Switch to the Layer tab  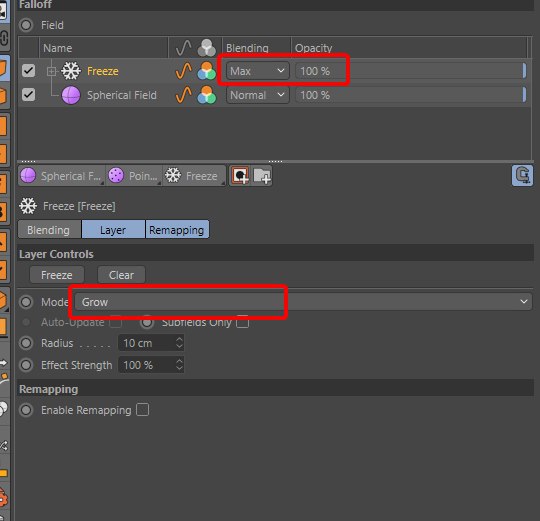click(x=113, y=230)
